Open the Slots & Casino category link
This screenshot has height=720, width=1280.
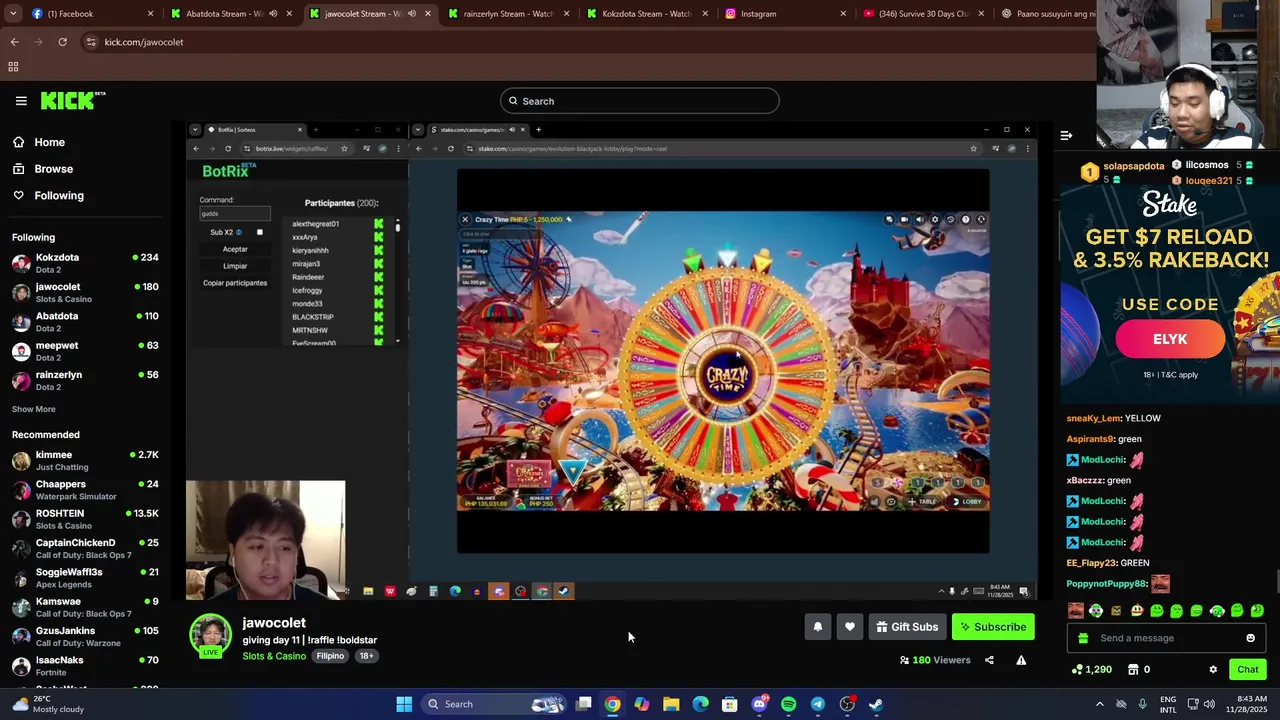tap(274, 656)
